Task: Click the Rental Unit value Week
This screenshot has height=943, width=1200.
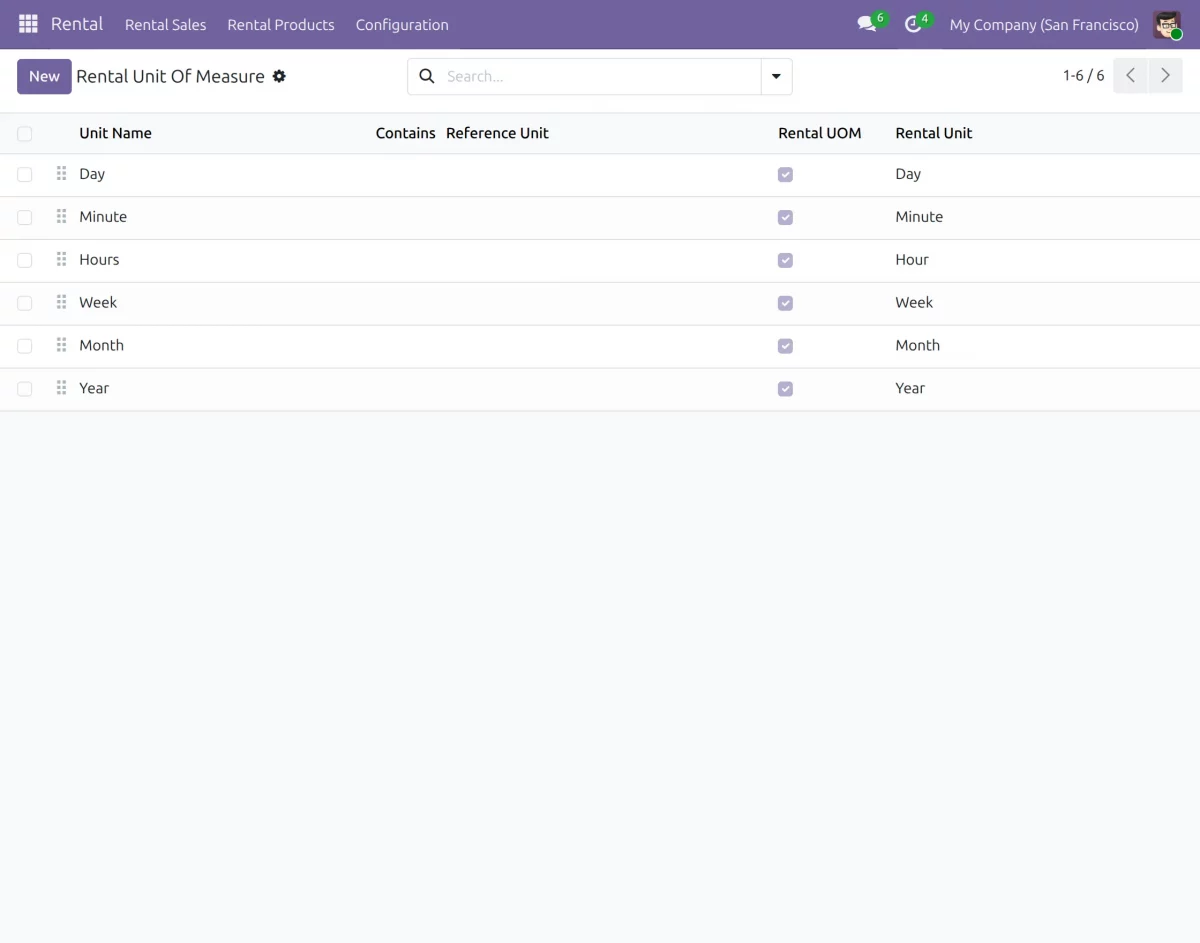Action: [x=914, y=303]
